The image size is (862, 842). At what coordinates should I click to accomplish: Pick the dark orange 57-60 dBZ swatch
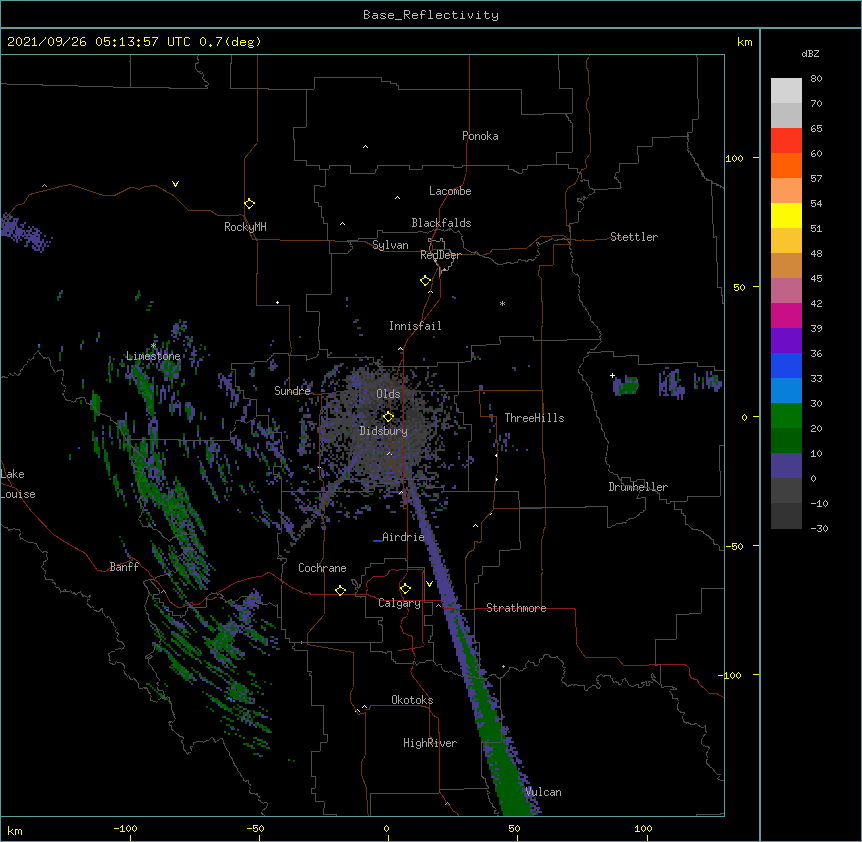click(786, 165)
